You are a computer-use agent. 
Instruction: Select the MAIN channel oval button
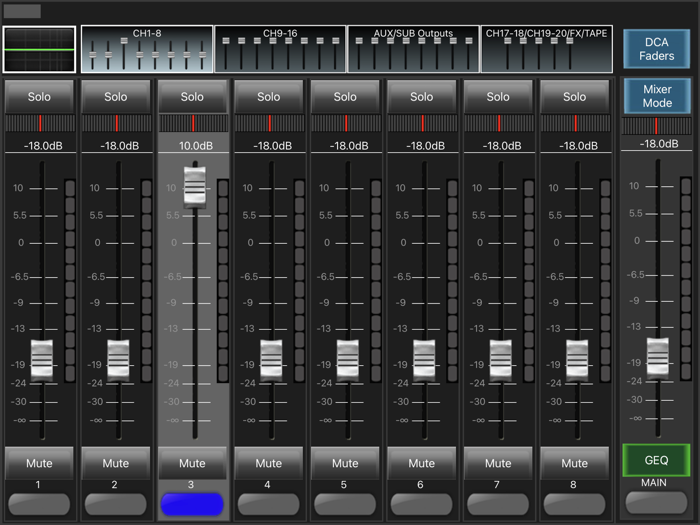click(656, 503)
